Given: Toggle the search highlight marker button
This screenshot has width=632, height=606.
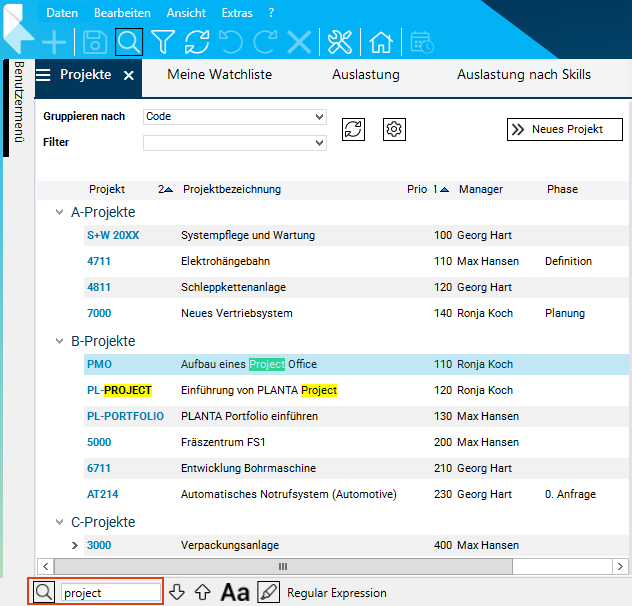Looking at the screenshot, I should tap(268, 592).
